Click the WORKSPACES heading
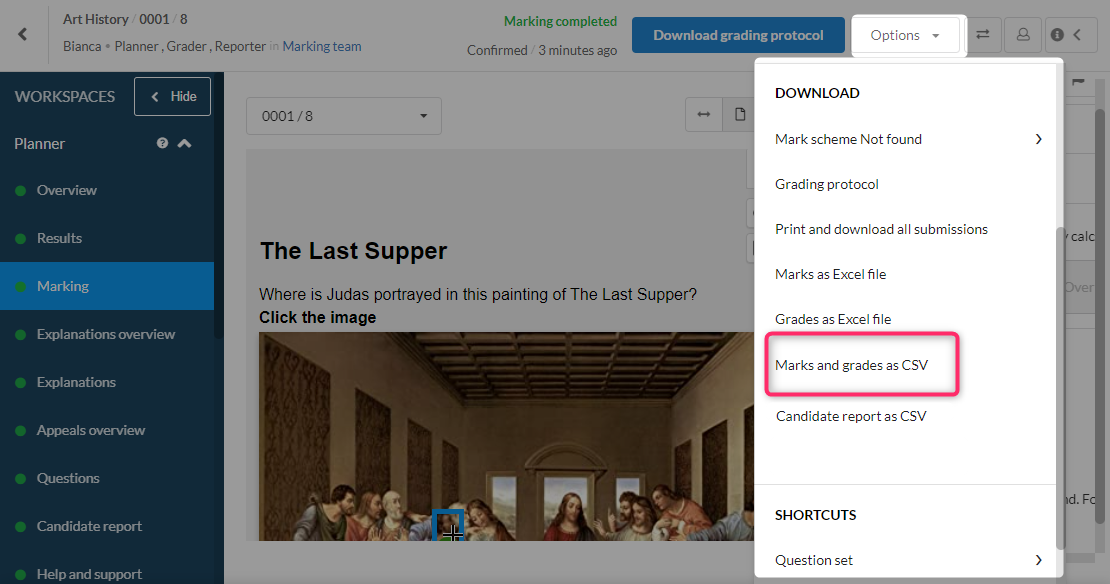1110x584 pixels. point(64,96)
